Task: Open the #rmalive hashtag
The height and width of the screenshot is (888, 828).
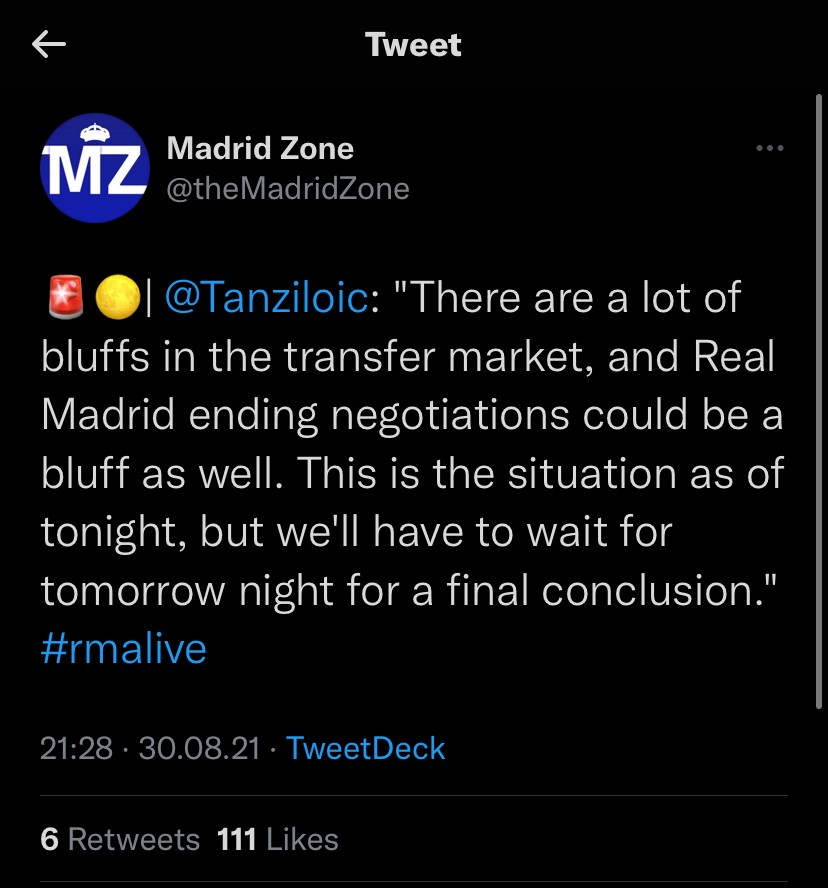Action: point(124,648)
